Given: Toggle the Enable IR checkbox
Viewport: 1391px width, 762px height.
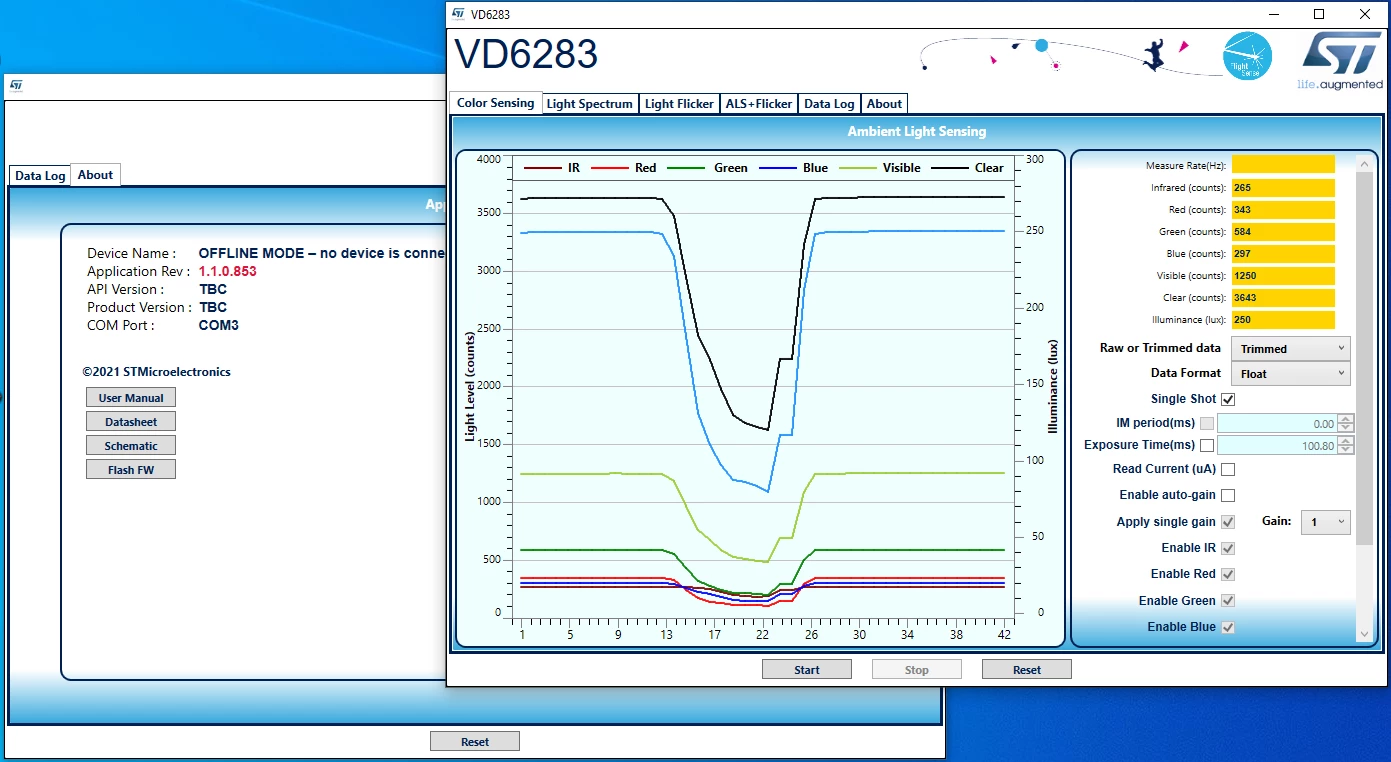Looking at the screenshot, I should [1228, 548].
